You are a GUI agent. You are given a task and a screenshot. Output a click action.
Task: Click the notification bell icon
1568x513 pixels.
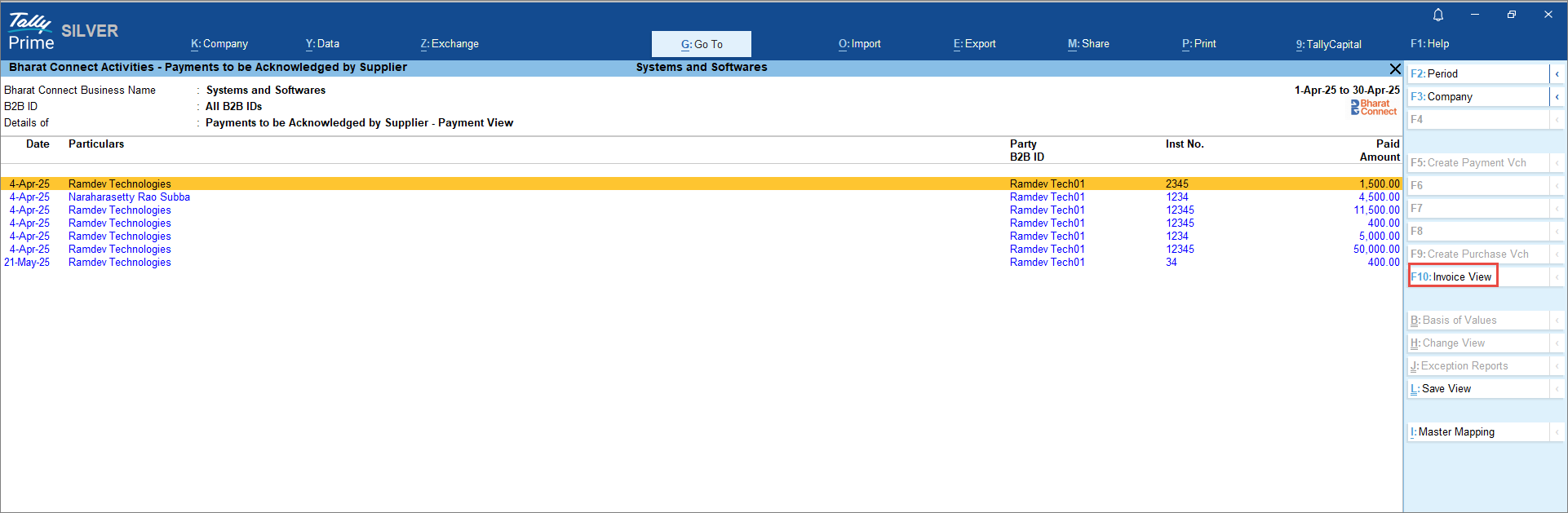(1438, 15)
